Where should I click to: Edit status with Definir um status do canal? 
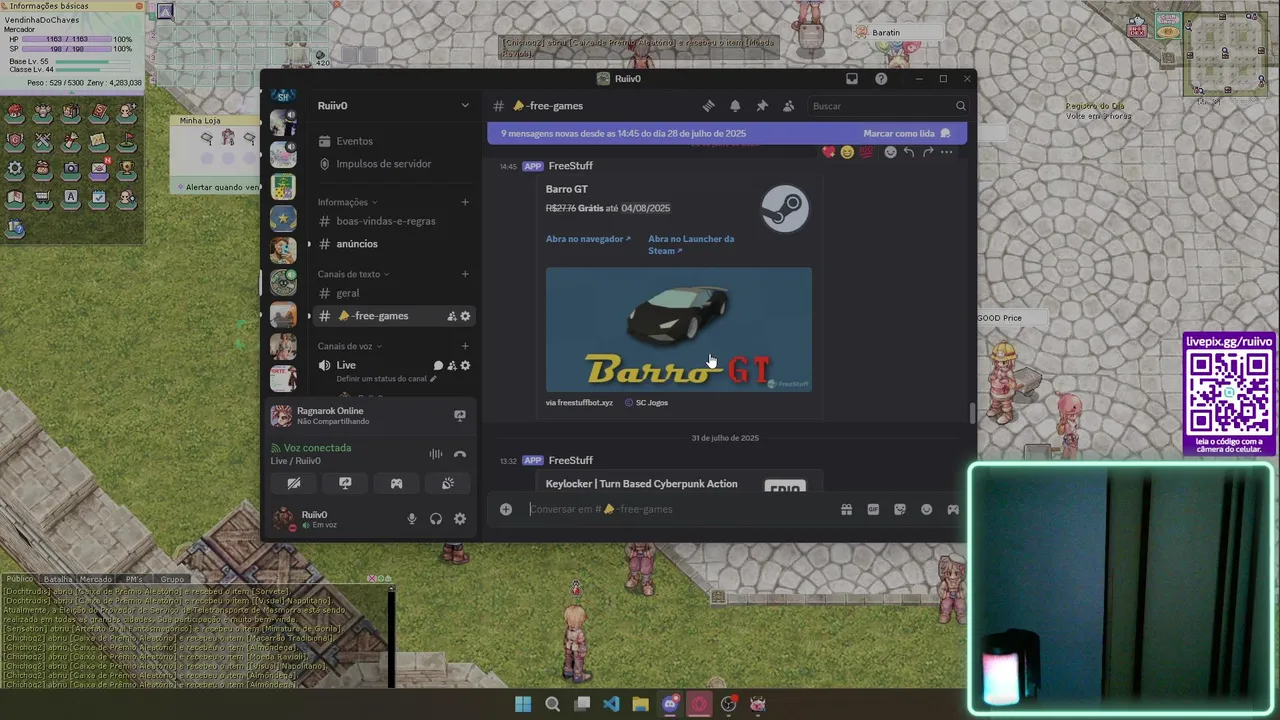pos(387,379)
